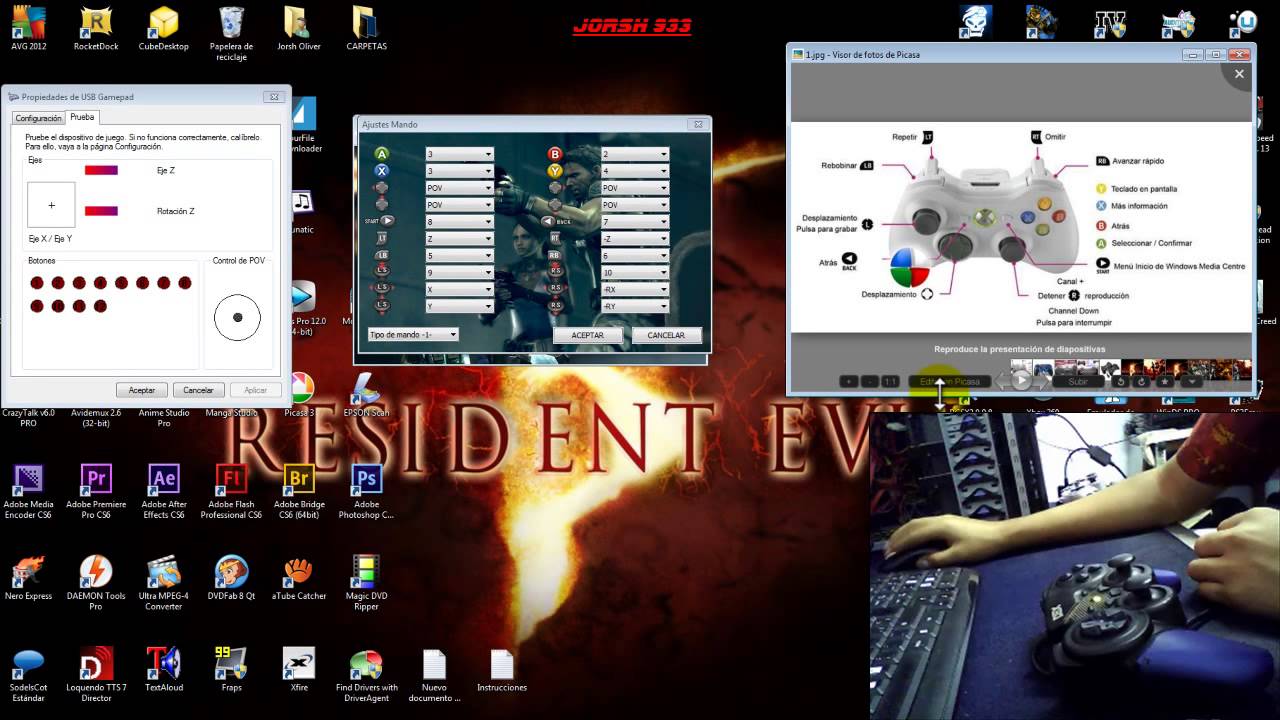This screenshot has width=1280, height=720.
Task: Click CANCELAR in Ajustes Mando
Action: click(x=666, y=335)
